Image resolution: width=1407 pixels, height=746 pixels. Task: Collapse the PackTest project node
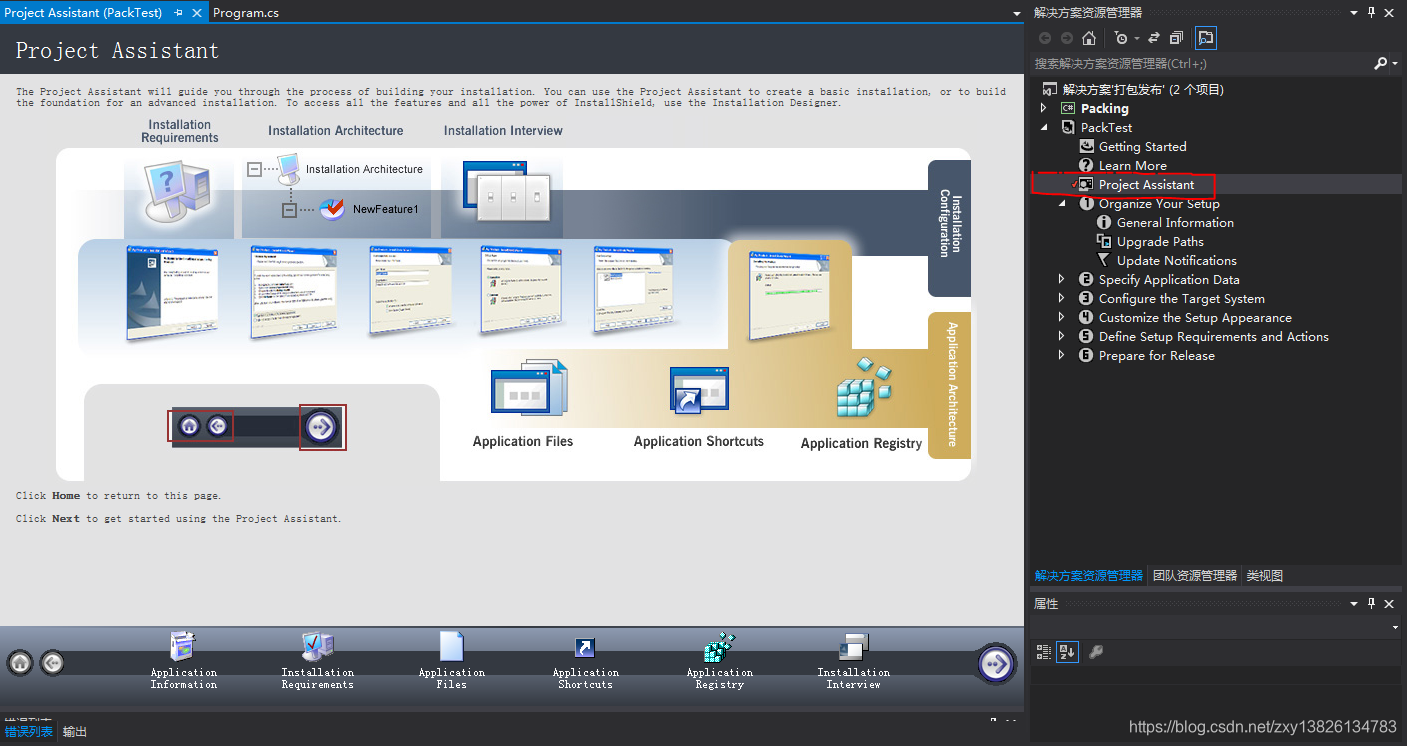pos(1044,127)
